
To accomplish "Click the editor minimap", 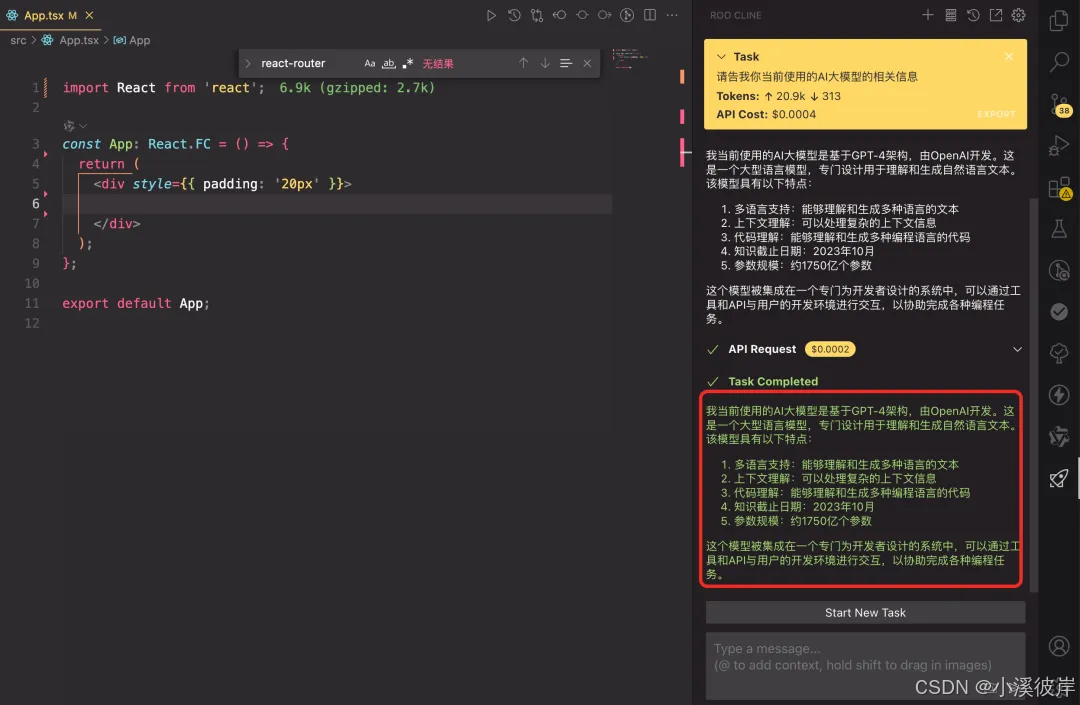I will coord(630,59).
